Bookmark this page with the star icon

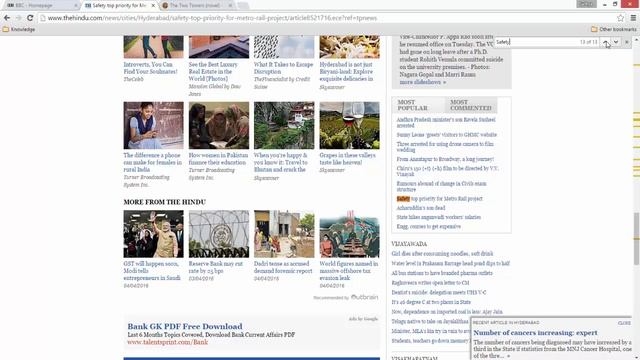620,18
